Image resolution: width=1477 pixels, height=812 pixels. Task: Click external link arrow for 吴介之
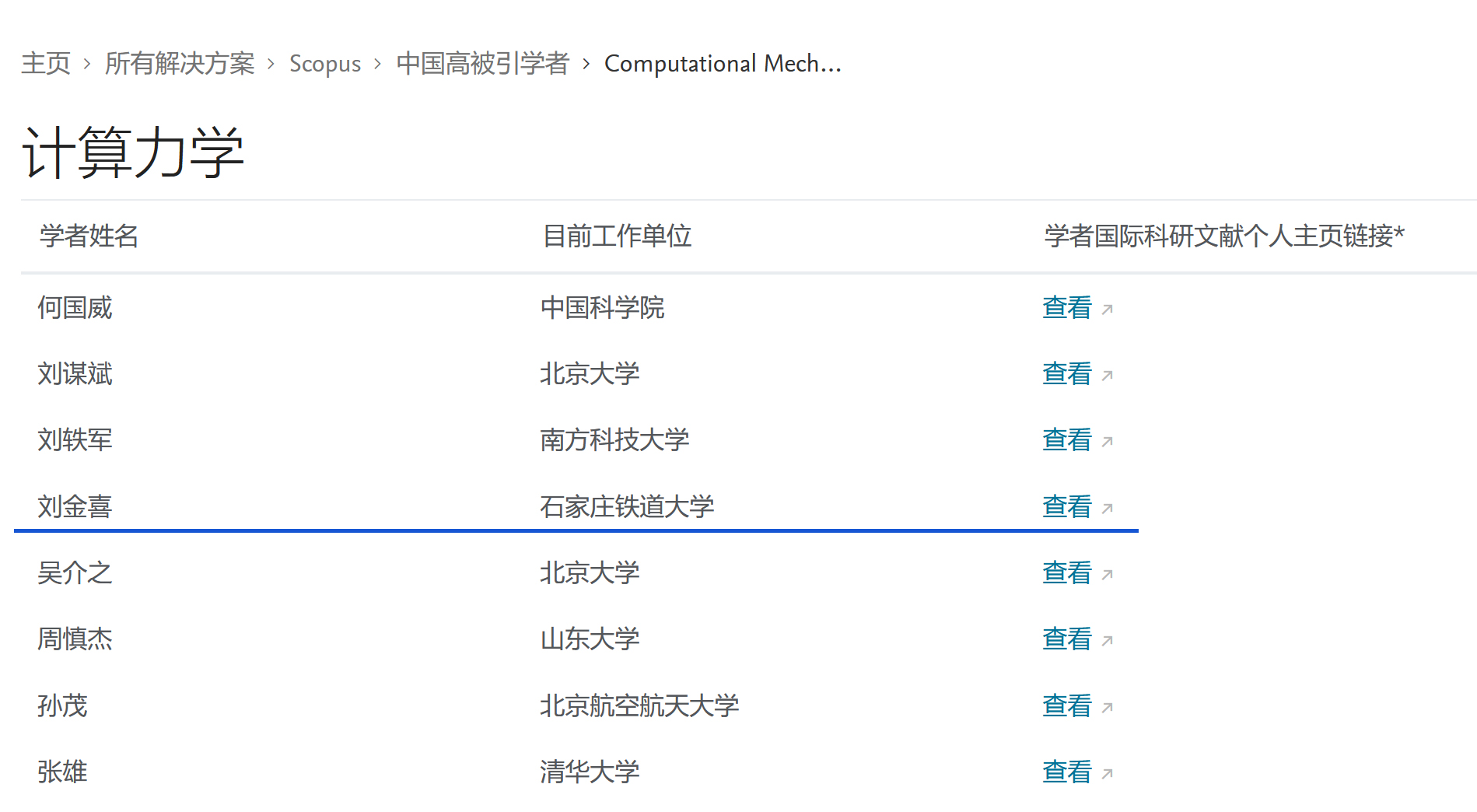[x=1108, y=575]
